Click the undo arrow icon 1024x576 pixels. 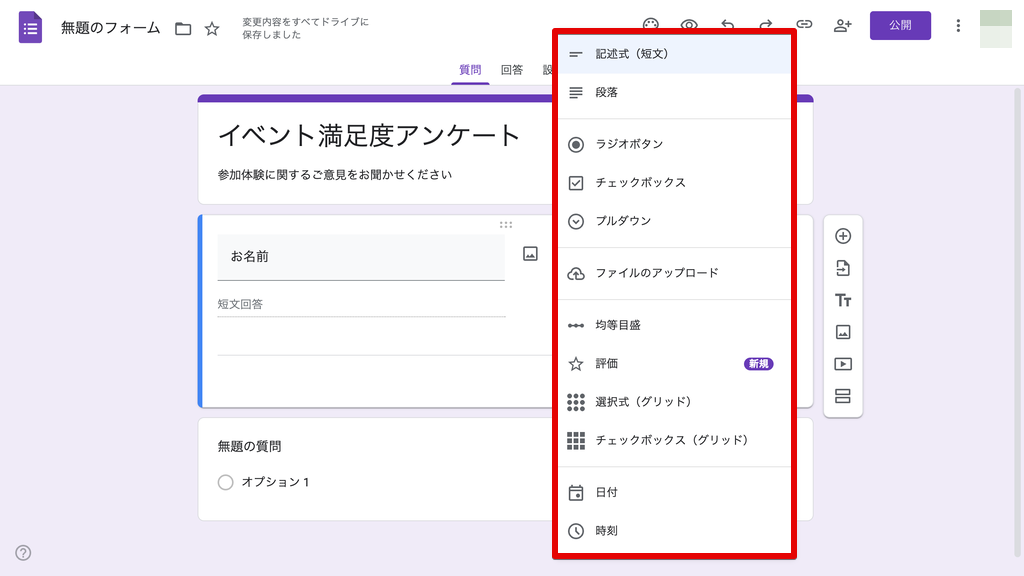click(x=727, y=25)
